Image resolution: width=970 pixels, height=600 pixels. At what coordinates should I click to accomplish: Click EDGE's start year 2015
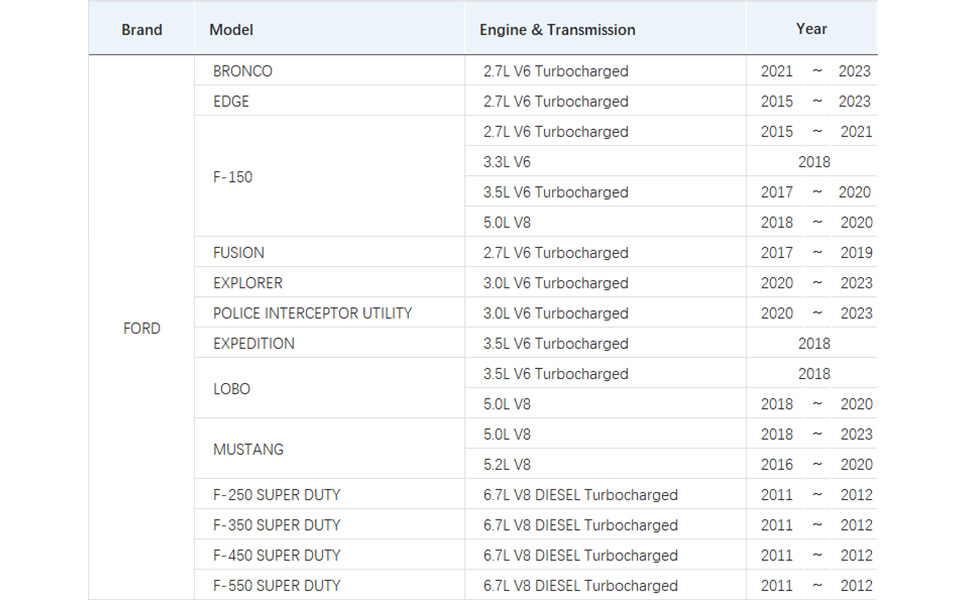click(776, 101)
